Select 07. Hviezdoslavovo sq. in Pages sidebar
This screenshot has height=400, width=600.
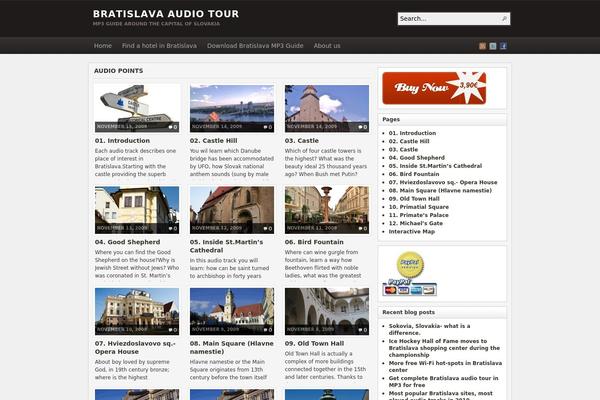pyautogui.click(x=443, y=182)
